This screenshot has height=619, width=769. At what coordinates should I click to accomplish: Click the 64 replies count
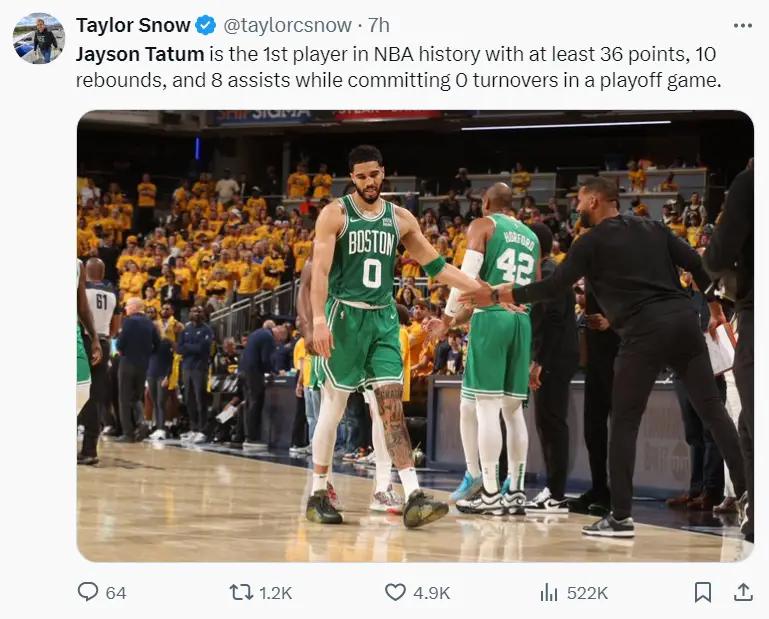pyautogui.click(x=116, y=593)
